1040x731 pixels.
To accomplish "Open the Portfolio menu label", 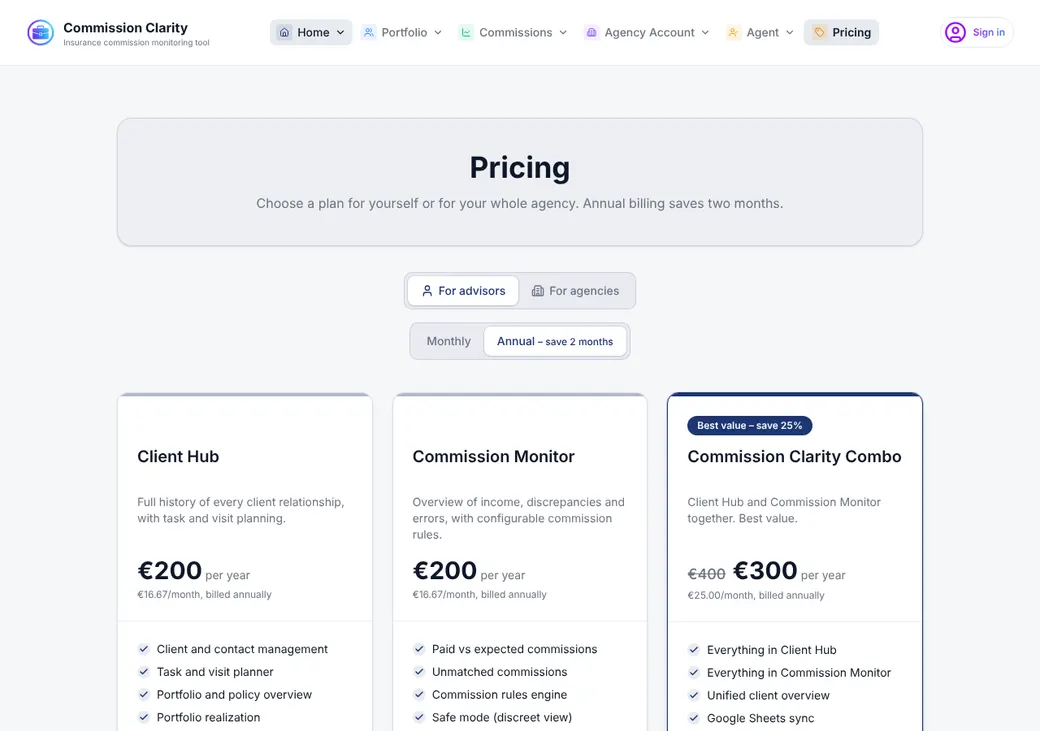I will 404,33.
